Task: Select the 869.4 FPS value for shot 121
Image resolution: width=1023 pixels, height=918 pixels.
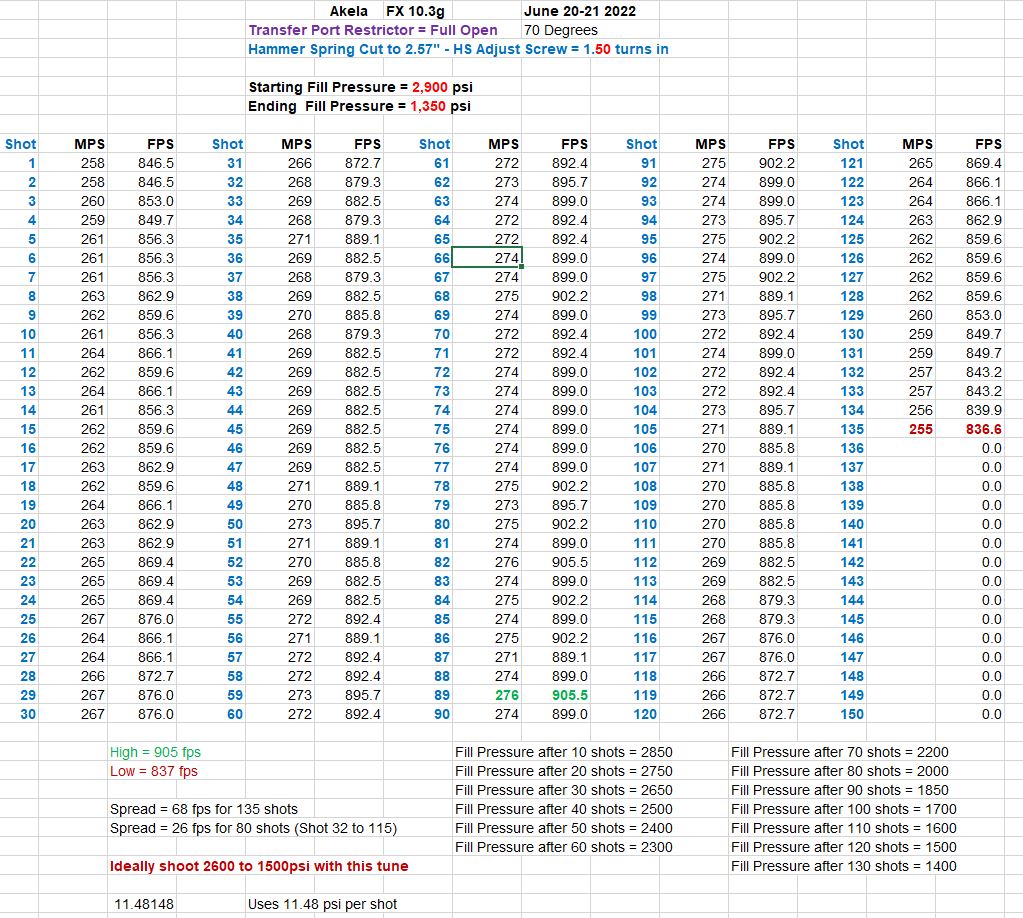Action: coord(984,163)
